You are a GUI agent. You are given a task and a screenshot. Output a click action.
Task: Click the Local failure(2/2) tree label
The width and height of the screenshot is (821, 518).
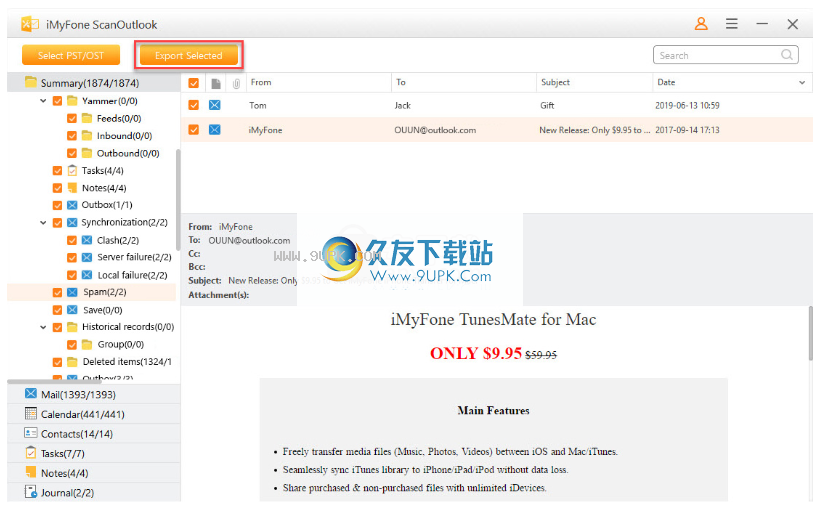tap(132, 275)
